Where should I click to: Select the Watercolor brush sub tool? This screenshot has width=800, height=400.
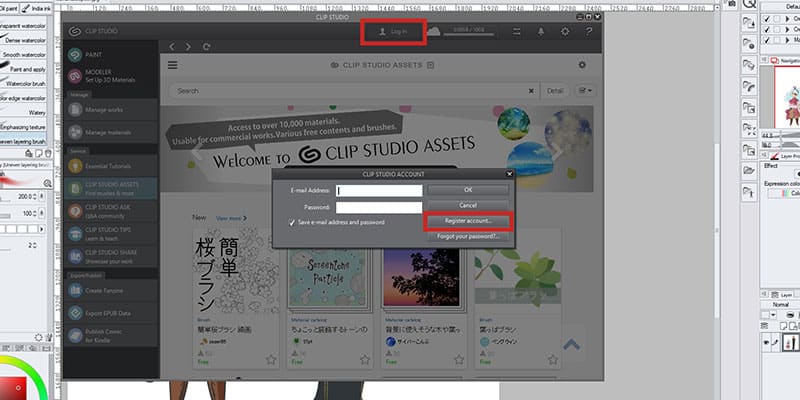(x=23, y=83)
